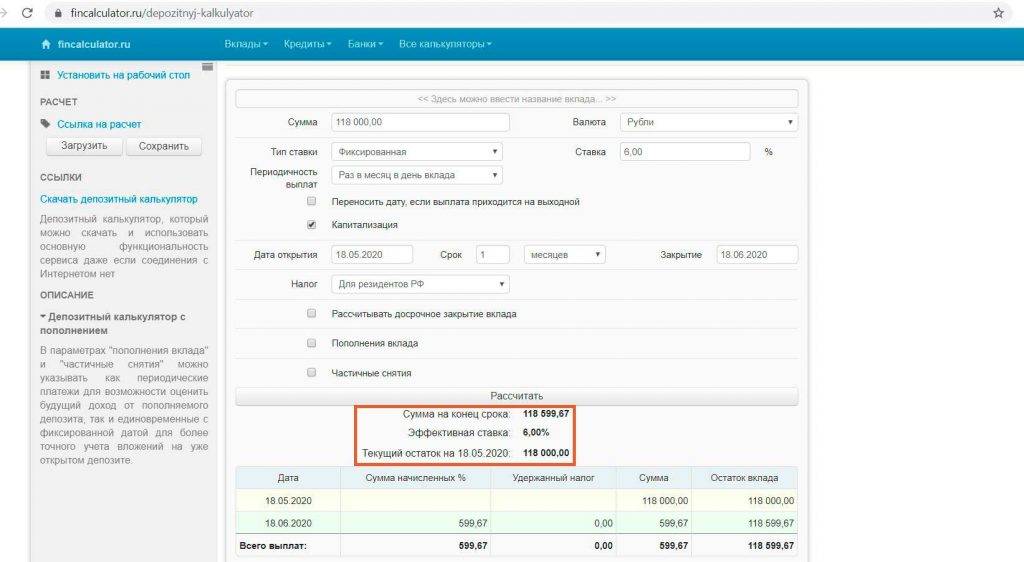Click the grid icon for Установить на рабочий стол
Screen dimensions: 1024x562
coord(46,75)
